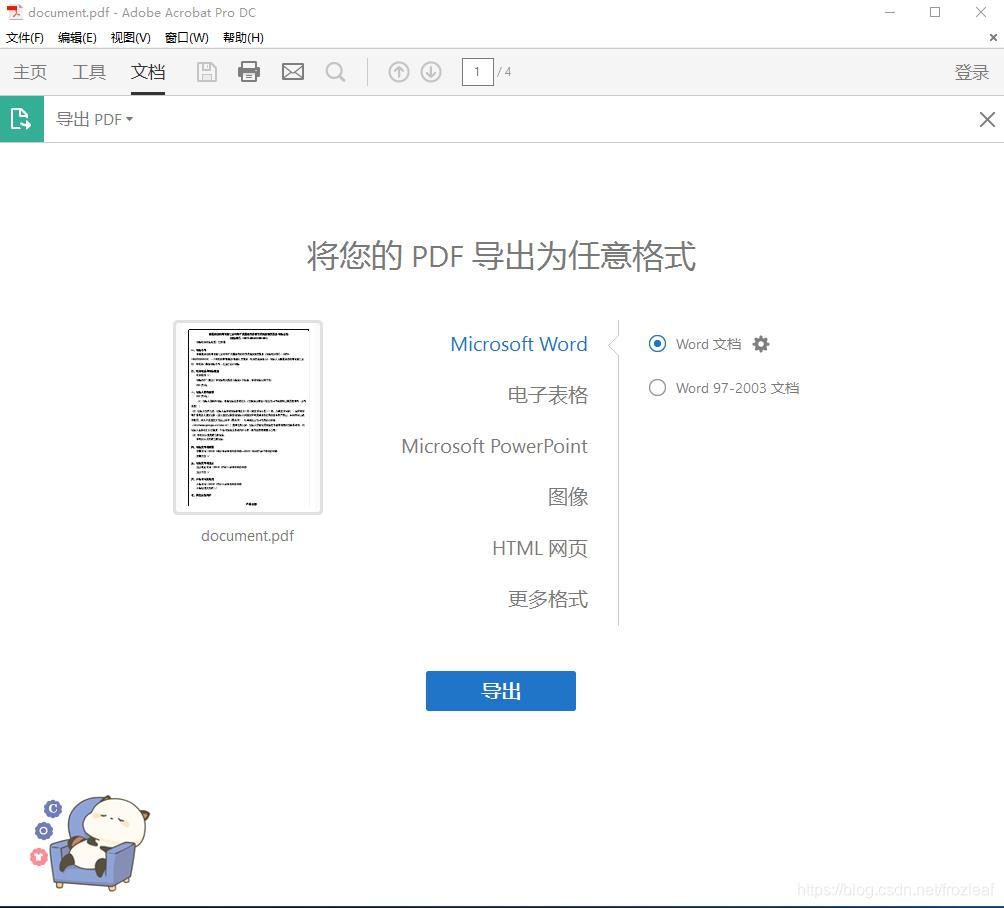Open the Find text magnifier icon

(x=336, y=72)
